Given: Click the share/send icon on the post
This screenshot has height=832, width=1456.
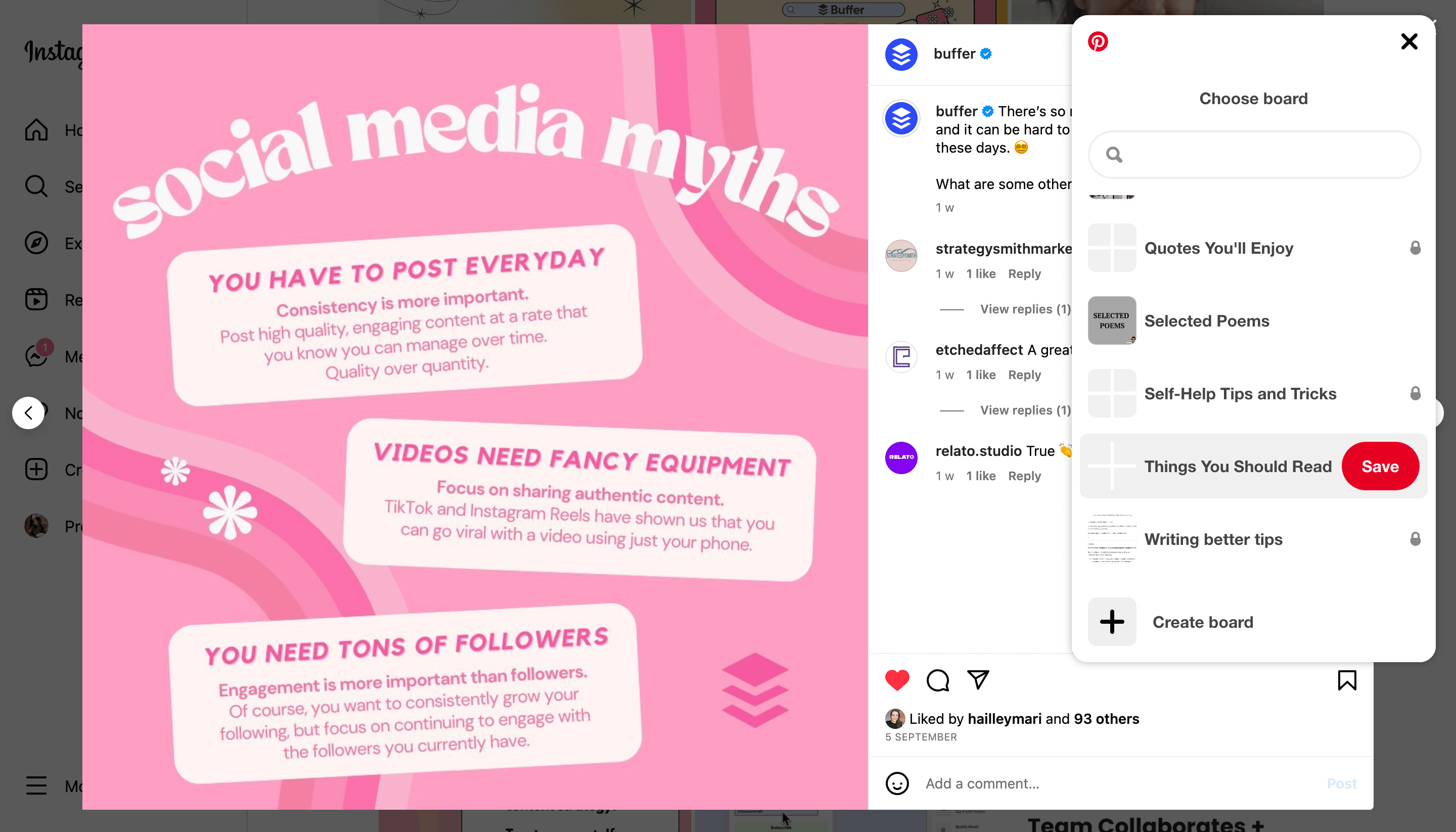Looking at the screenshot, I should [978, 680].
